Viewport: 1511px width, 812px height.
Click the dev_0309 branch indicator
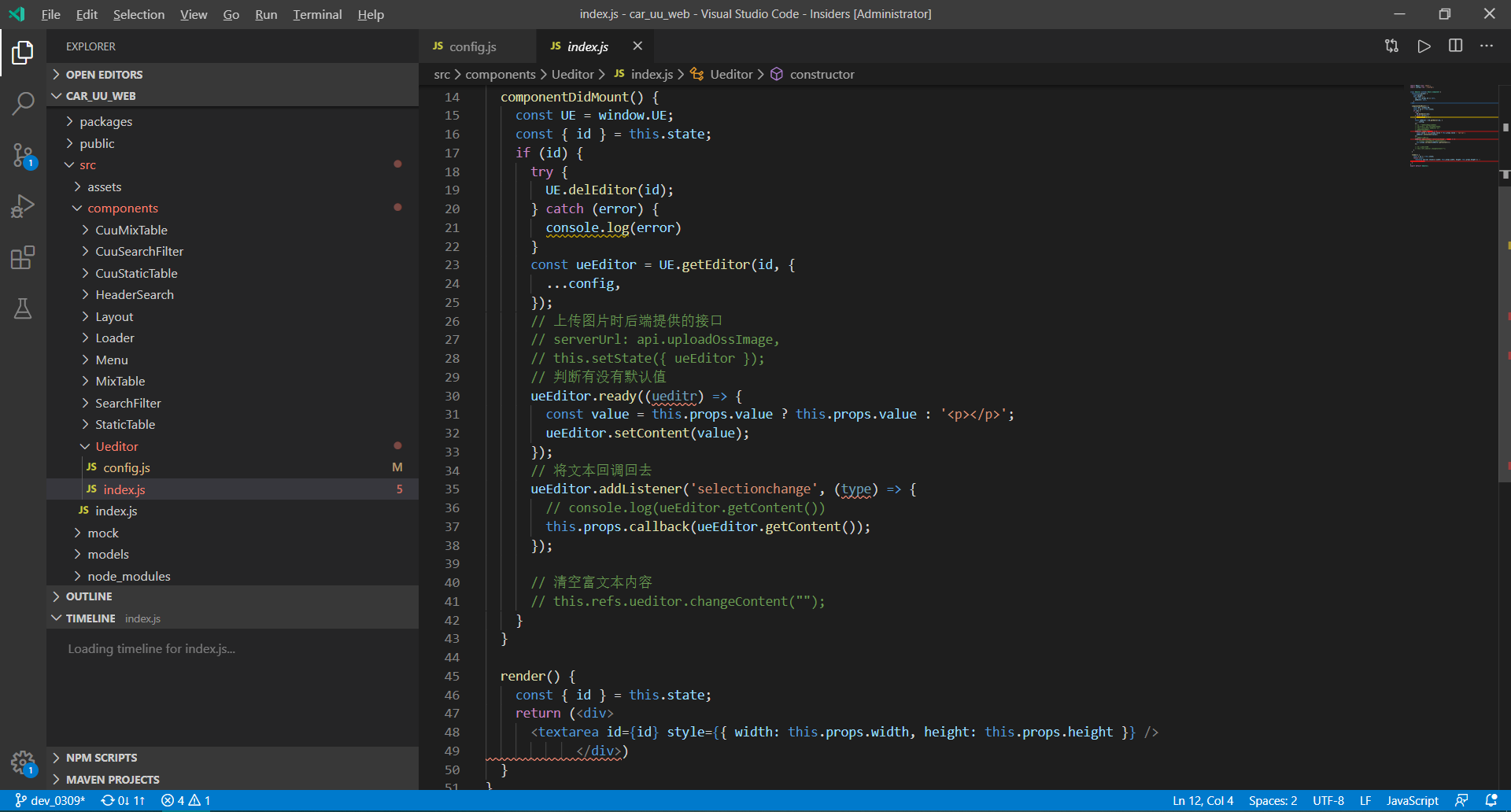click(50, 800)
